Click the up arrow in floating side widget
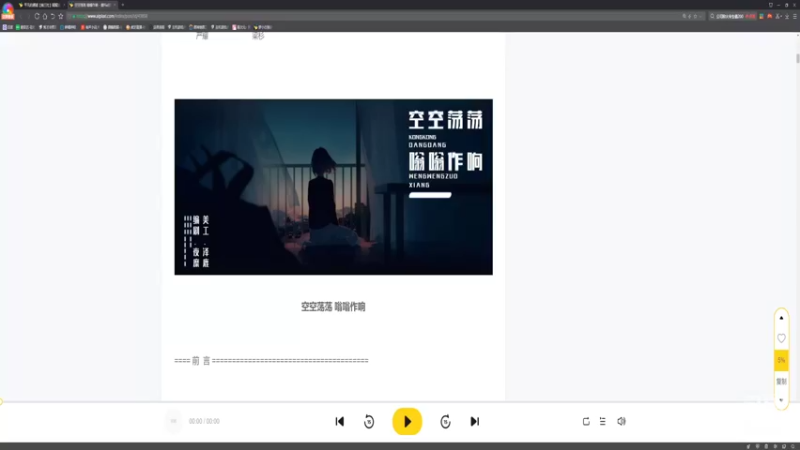Viewport: 800px width, 450px height. [781, 318]
